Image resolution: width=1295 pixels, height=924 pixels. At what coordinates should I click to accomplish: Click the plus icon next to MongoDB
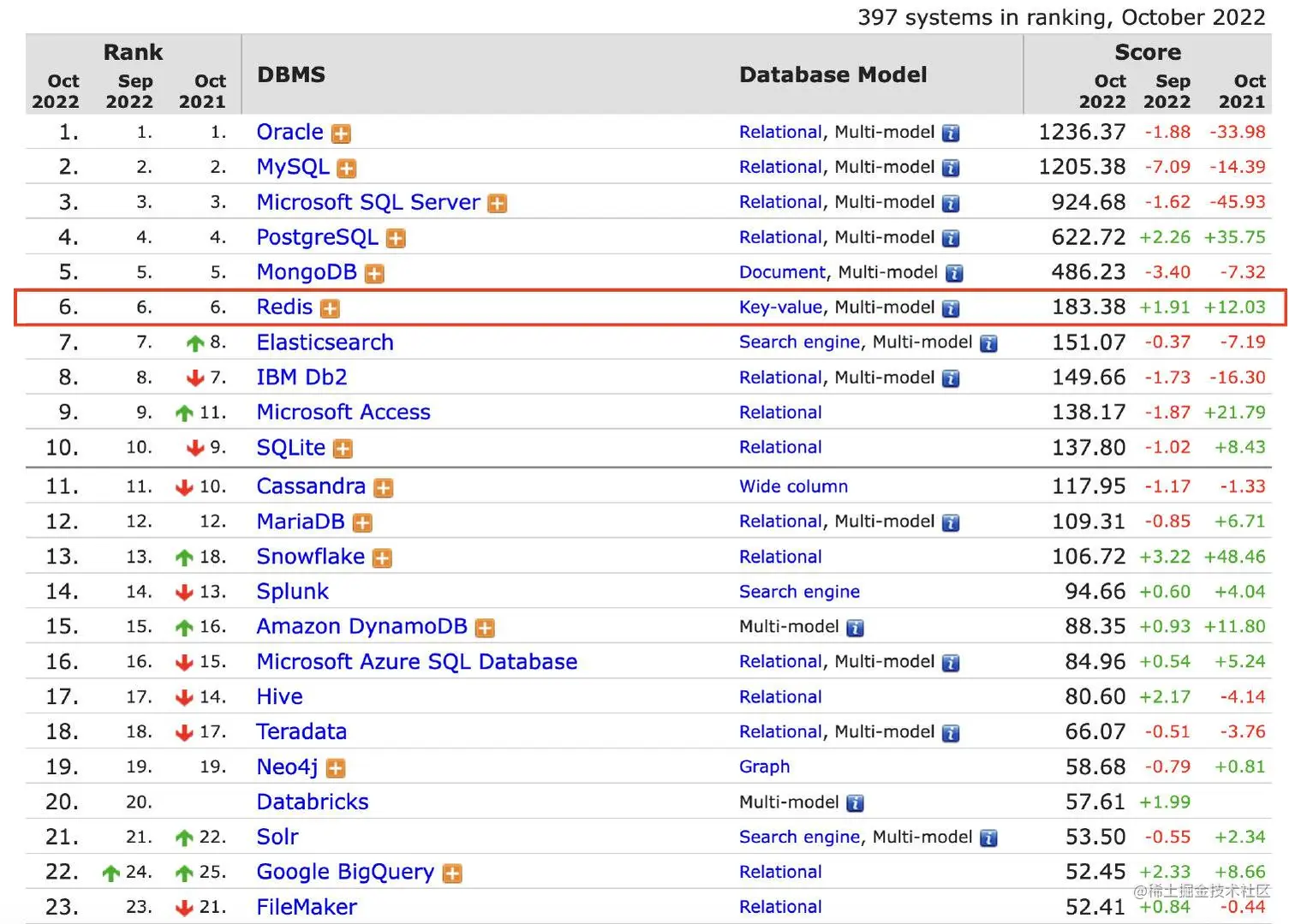[374, 274]
